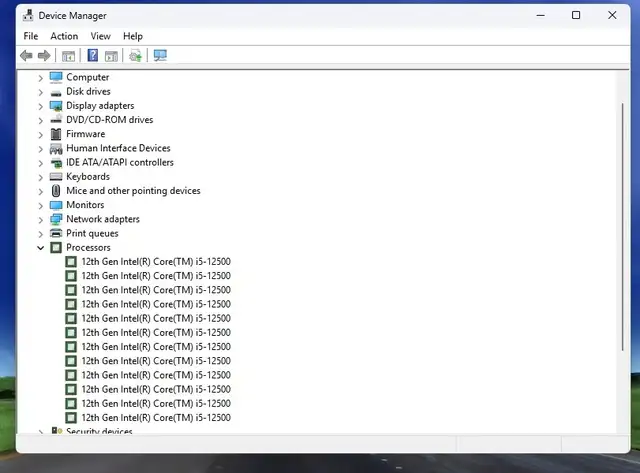The height and width of the screenshot is (473, 640).
Task: Select the IDE ATA/ATAPI controllers label
Action: tap(120, 162)
